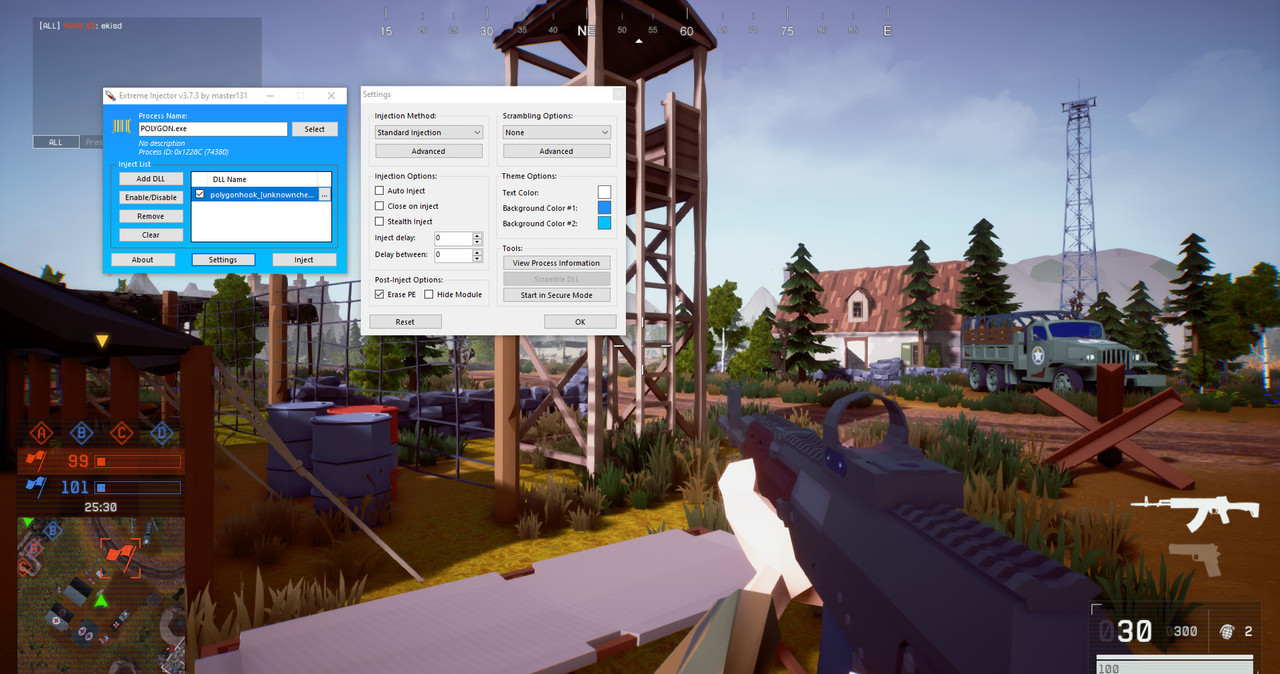1280x674 pixels.
Task: Click Start in Secure Mode button
Action: (557, 295)
